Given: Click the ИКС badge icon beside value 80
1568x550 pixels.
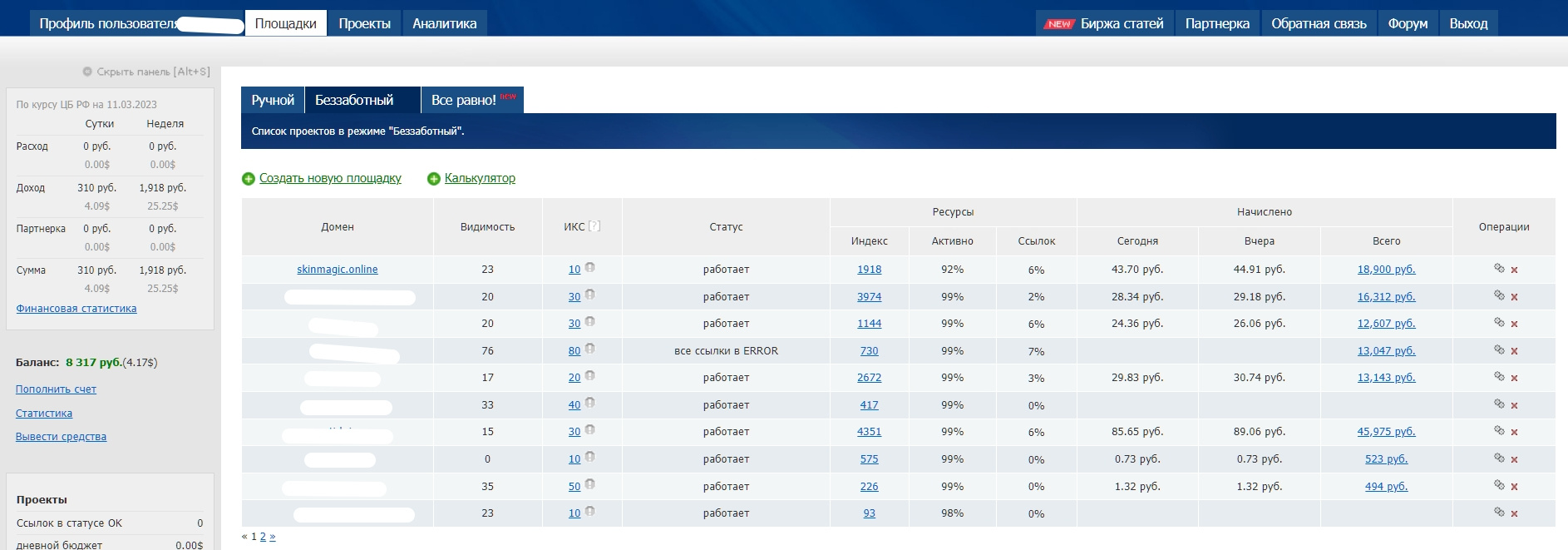Looking at the screenshot, I should pos(589,349).
